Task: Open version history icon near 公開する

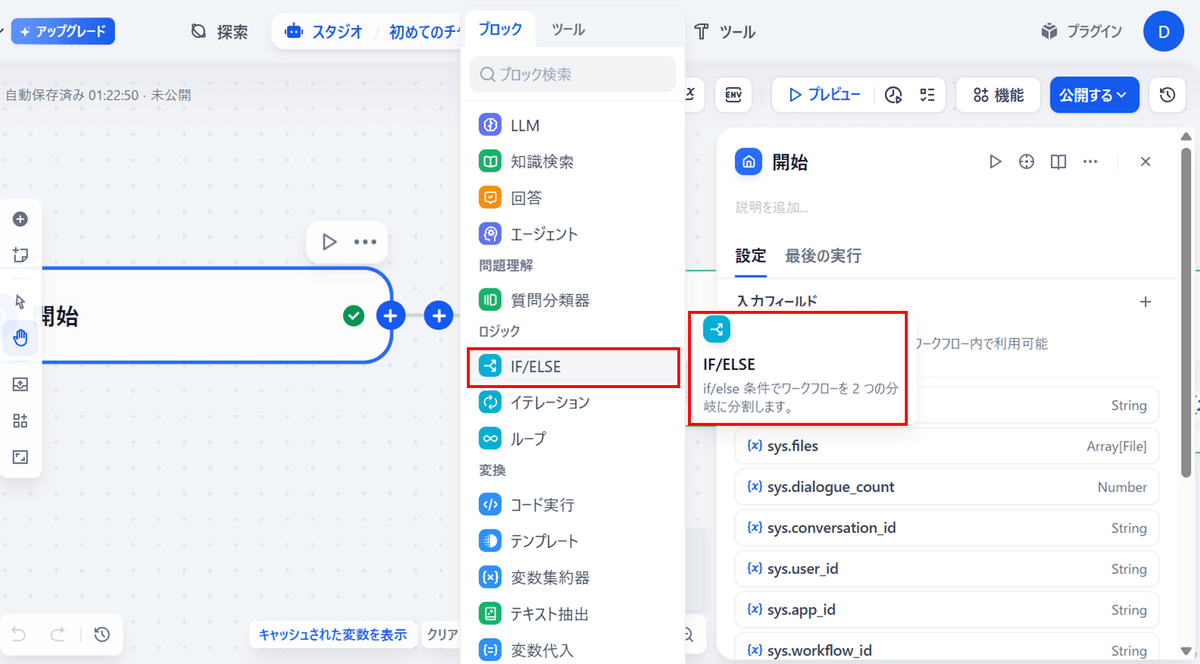Action: (1167, 95)
